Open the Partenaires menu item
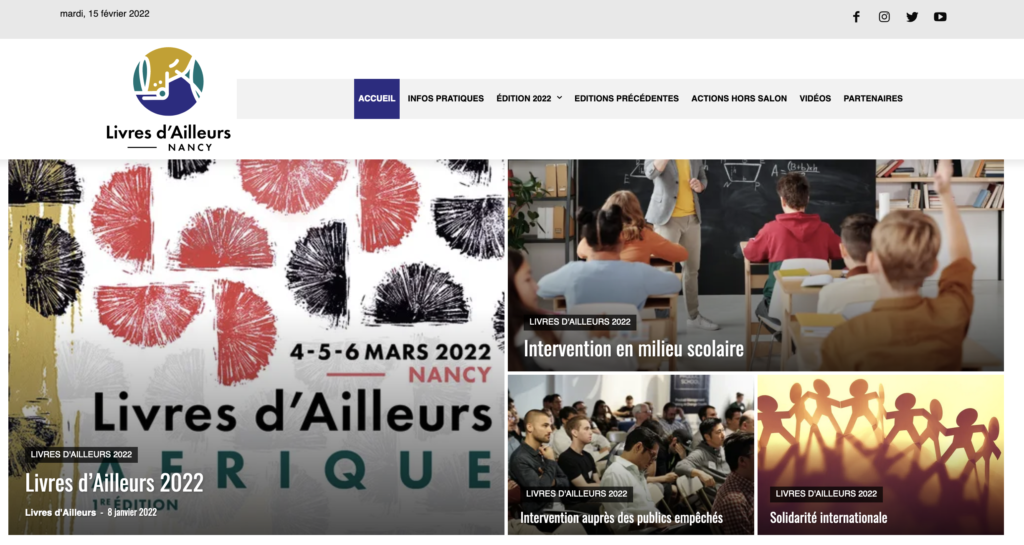 [x=873, y=99]
